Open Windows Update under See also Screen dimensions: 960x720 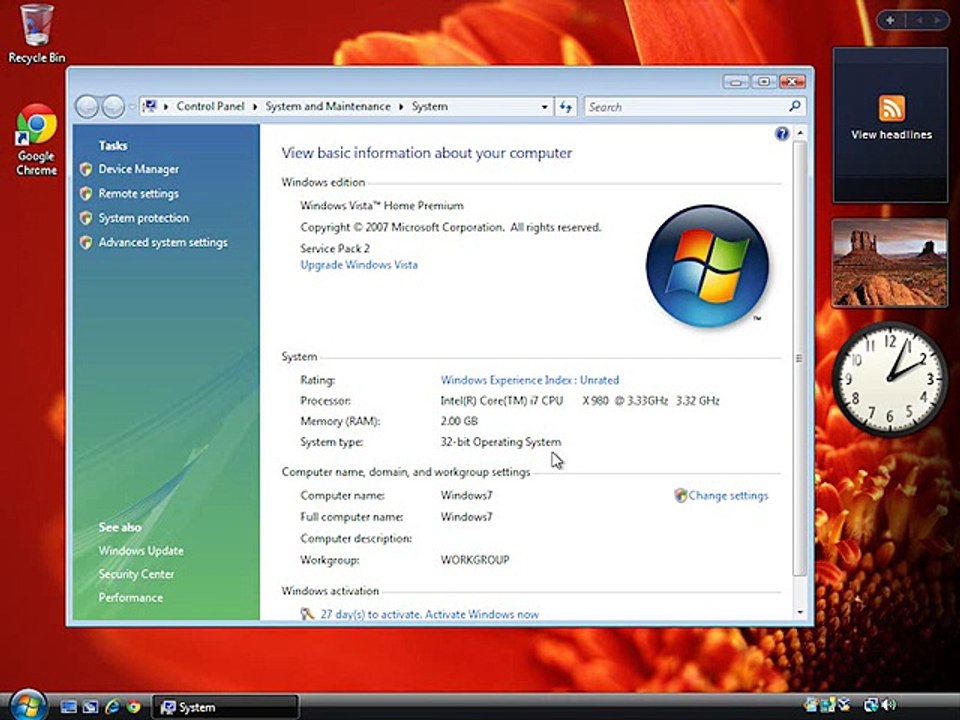point(141,550)
